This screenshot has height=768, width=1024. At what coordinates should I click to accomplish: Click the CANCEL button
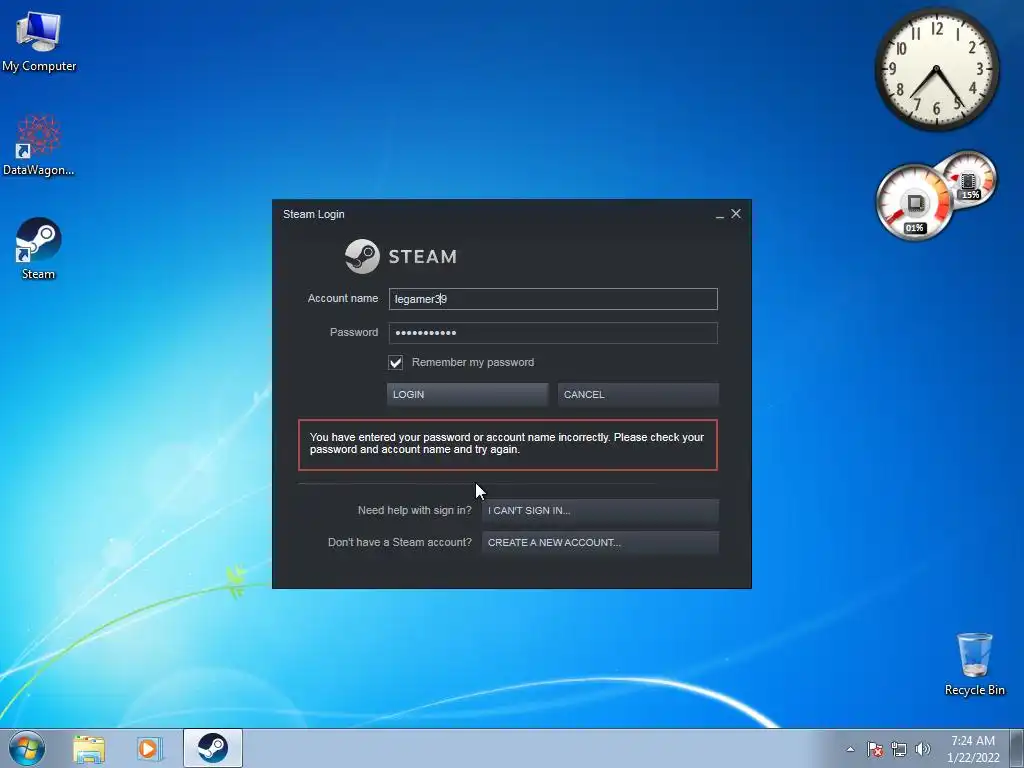[638, 394]
